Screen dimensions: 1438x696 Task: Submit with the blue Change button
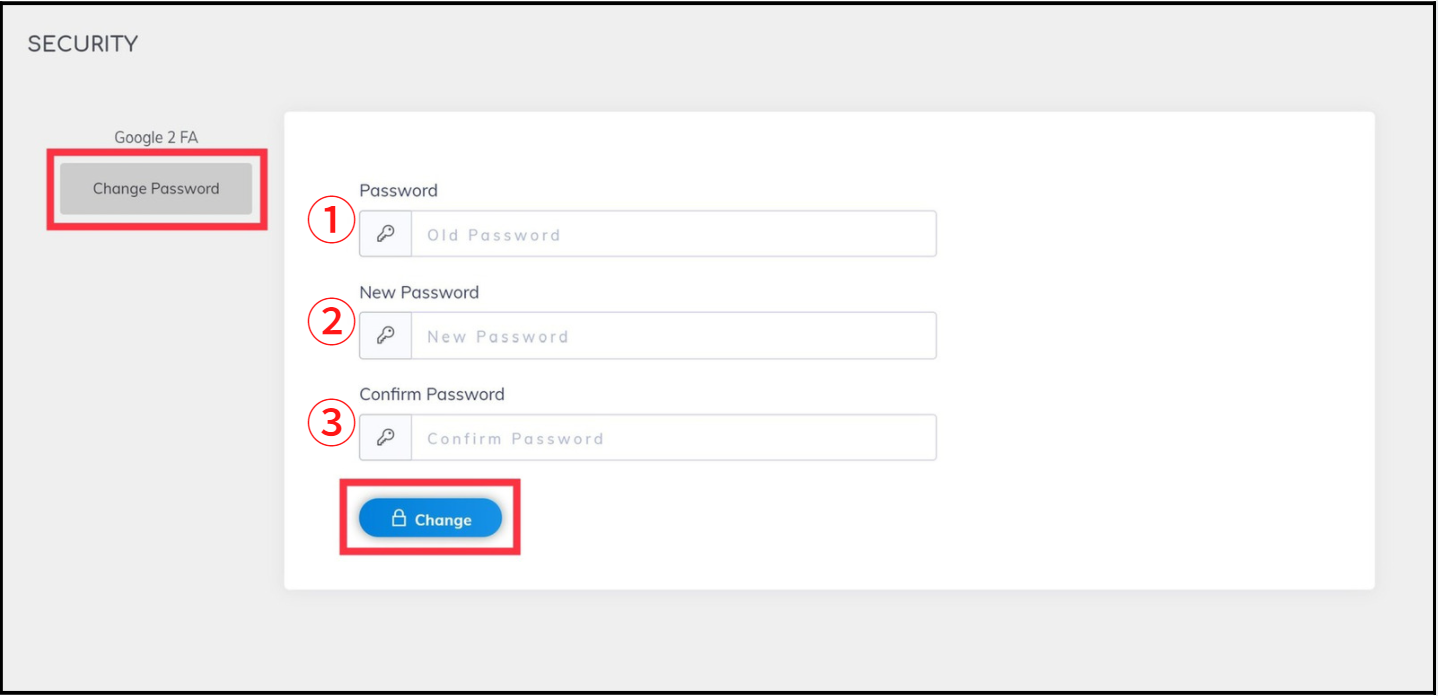coord(430,518)
